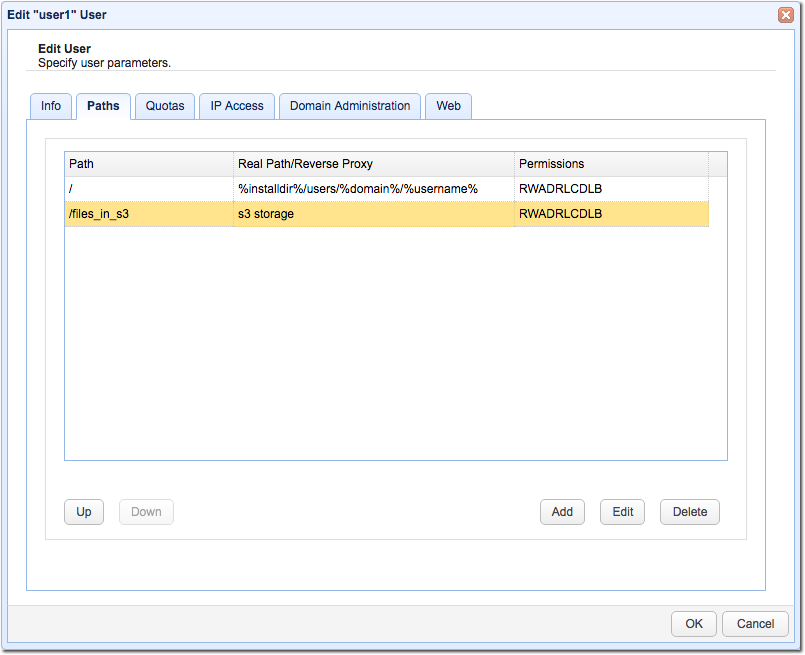Switch to the Web tab
Viewport: 805px width, 655px height.
pyautogui.click(x=448, y=106)
